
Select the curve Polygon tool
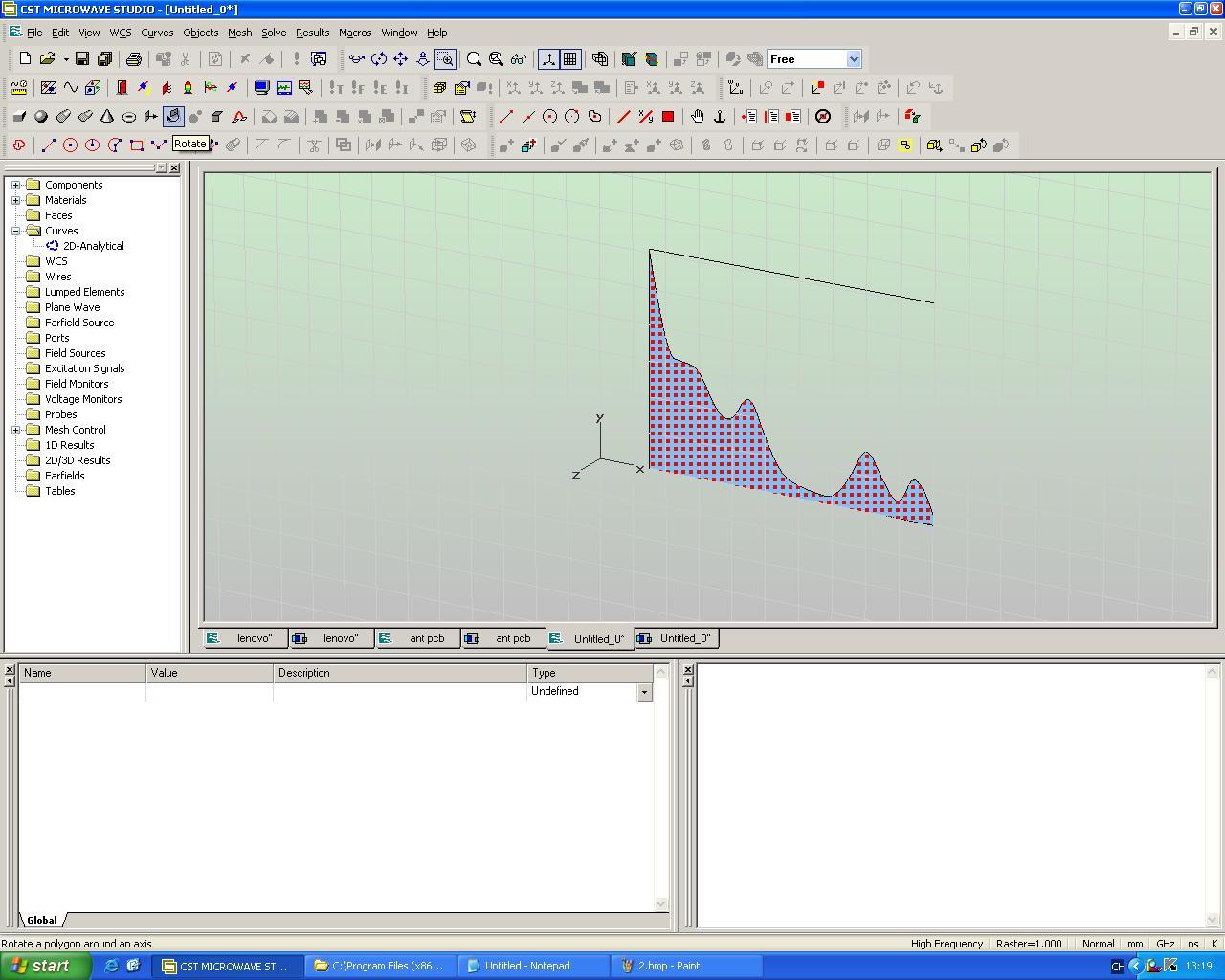(x=158, y=145)
